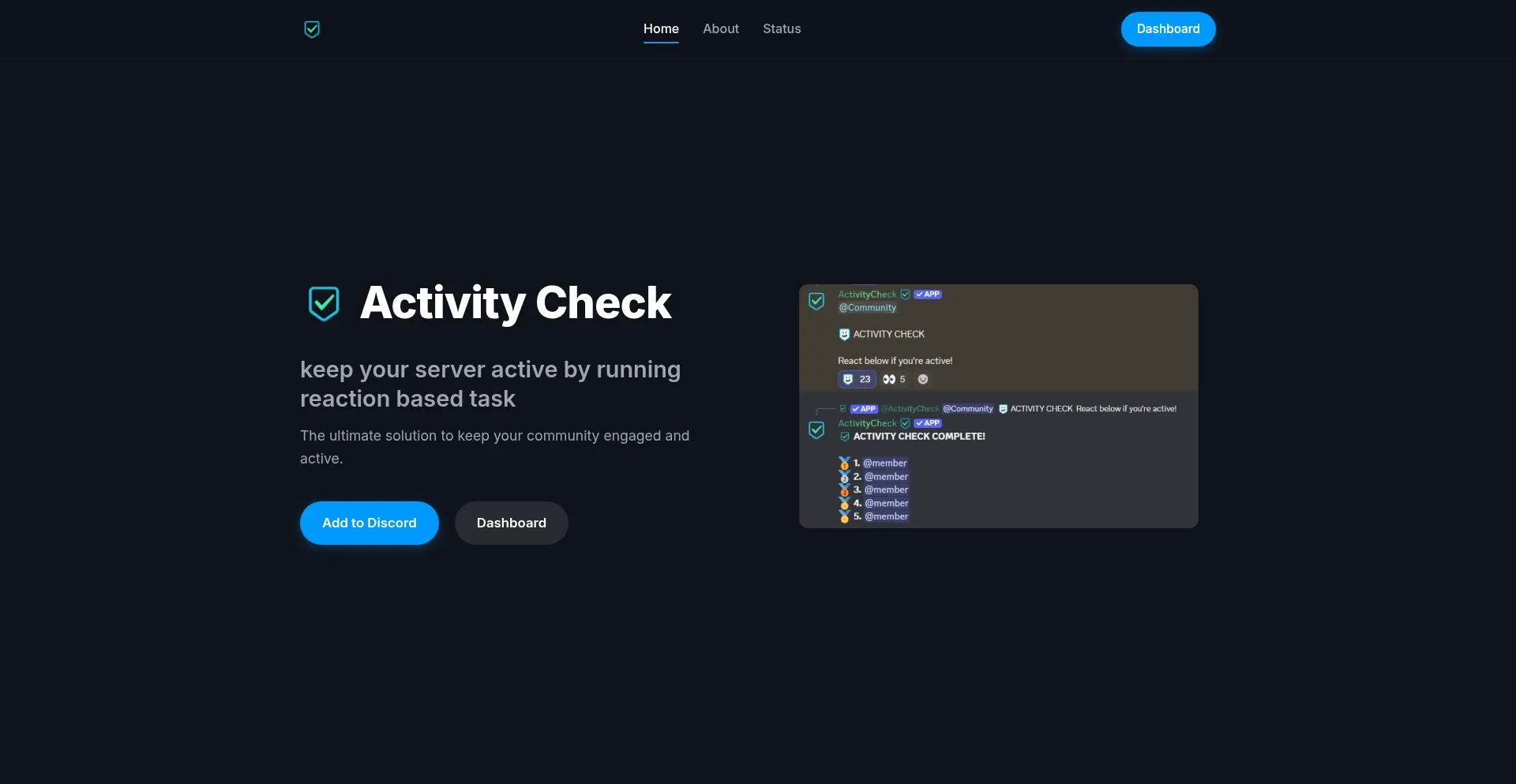Click the Discord preview screenshot image
The image size is (1516, 784).
point(999,406)
